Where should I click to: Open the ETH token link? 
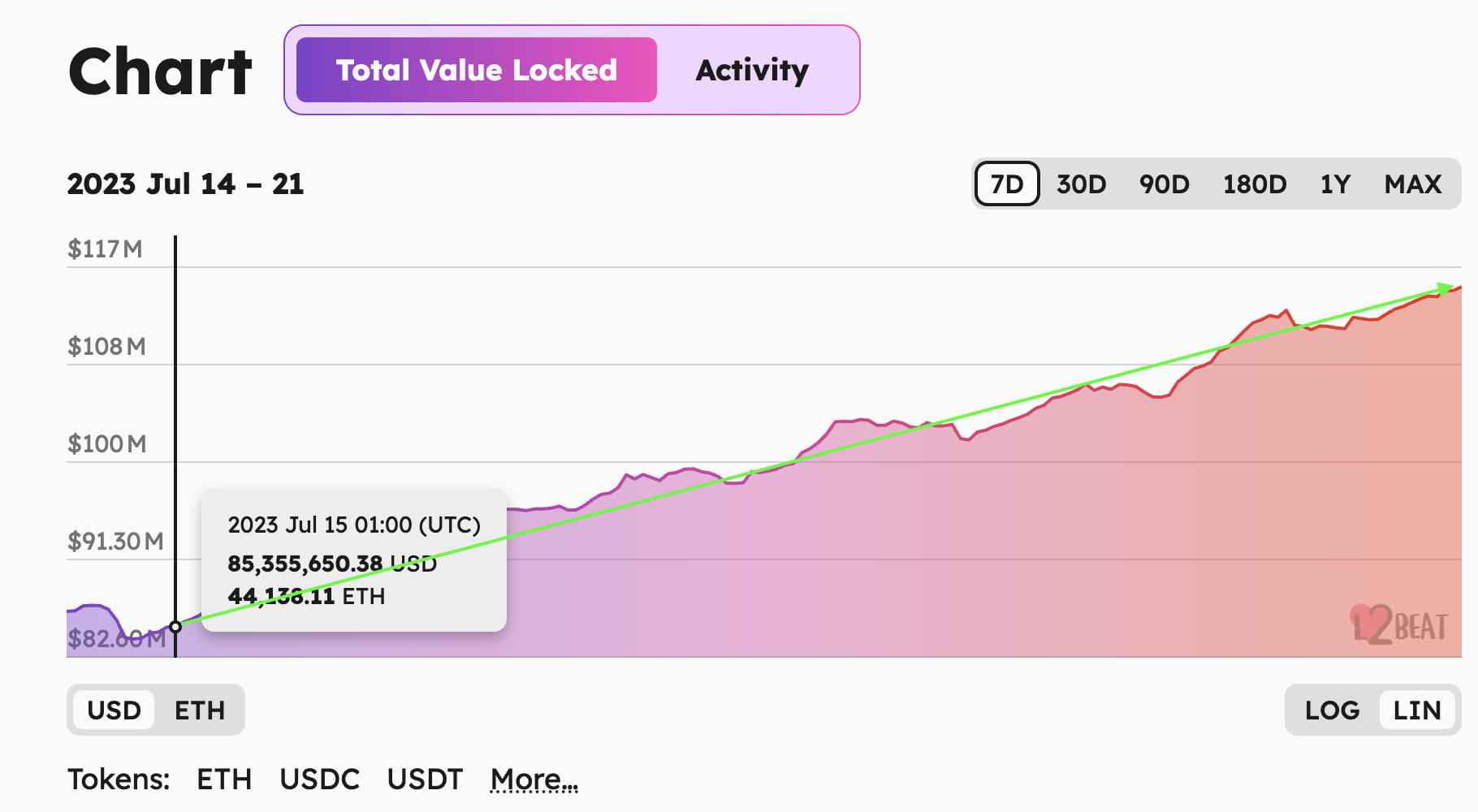coord(224,780)
